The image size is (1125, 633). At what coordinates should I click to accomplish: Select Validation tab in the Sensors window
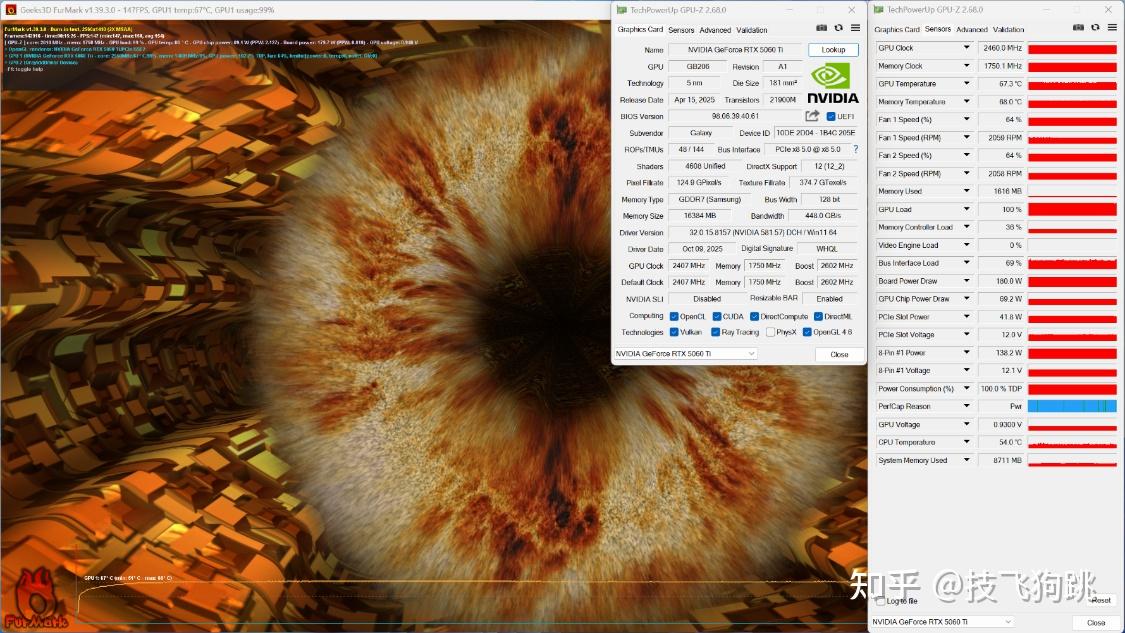click(x=1008, y=29)
